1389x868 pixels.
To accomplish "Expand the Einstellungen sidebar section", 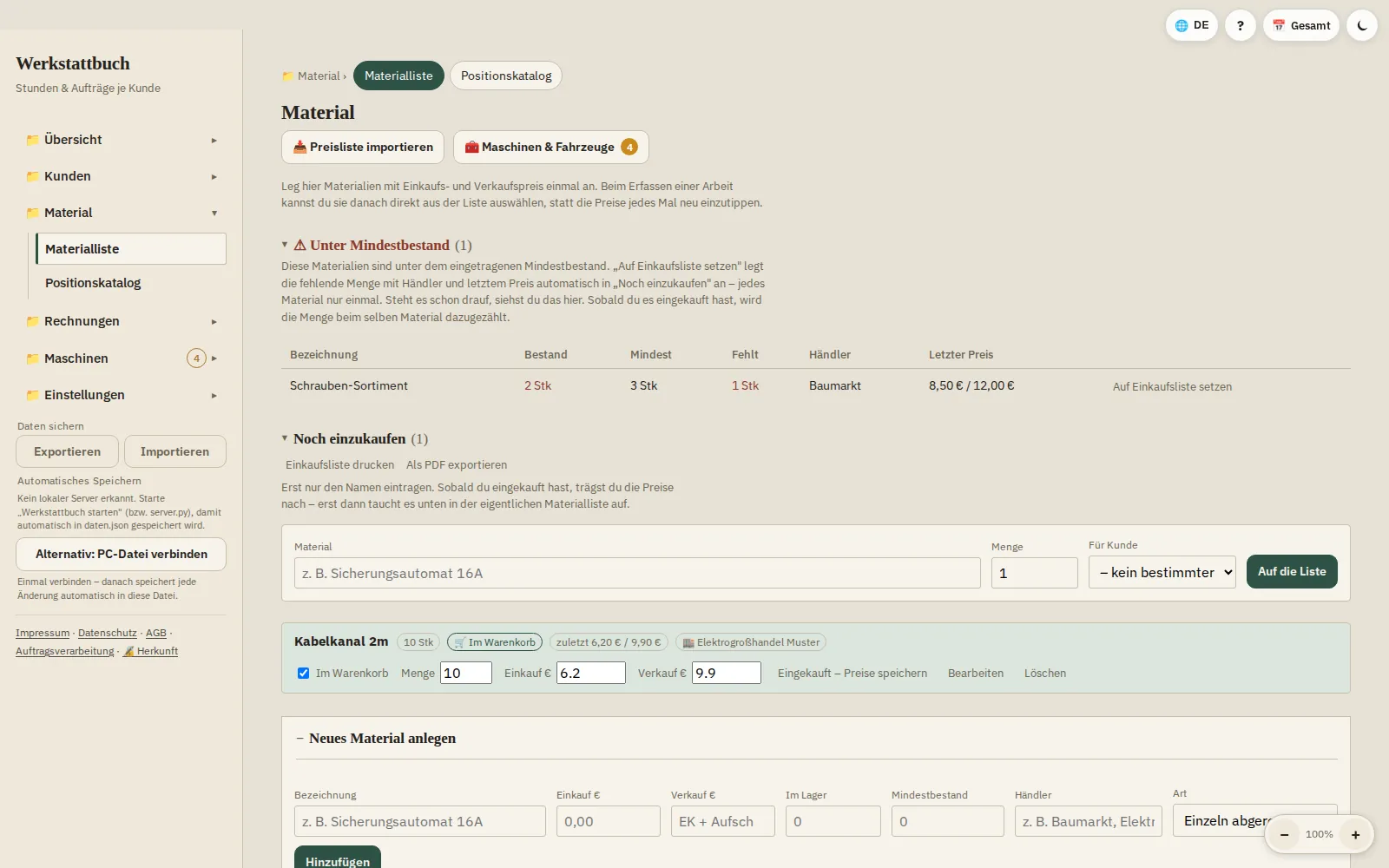I will (x=122, y=395).
